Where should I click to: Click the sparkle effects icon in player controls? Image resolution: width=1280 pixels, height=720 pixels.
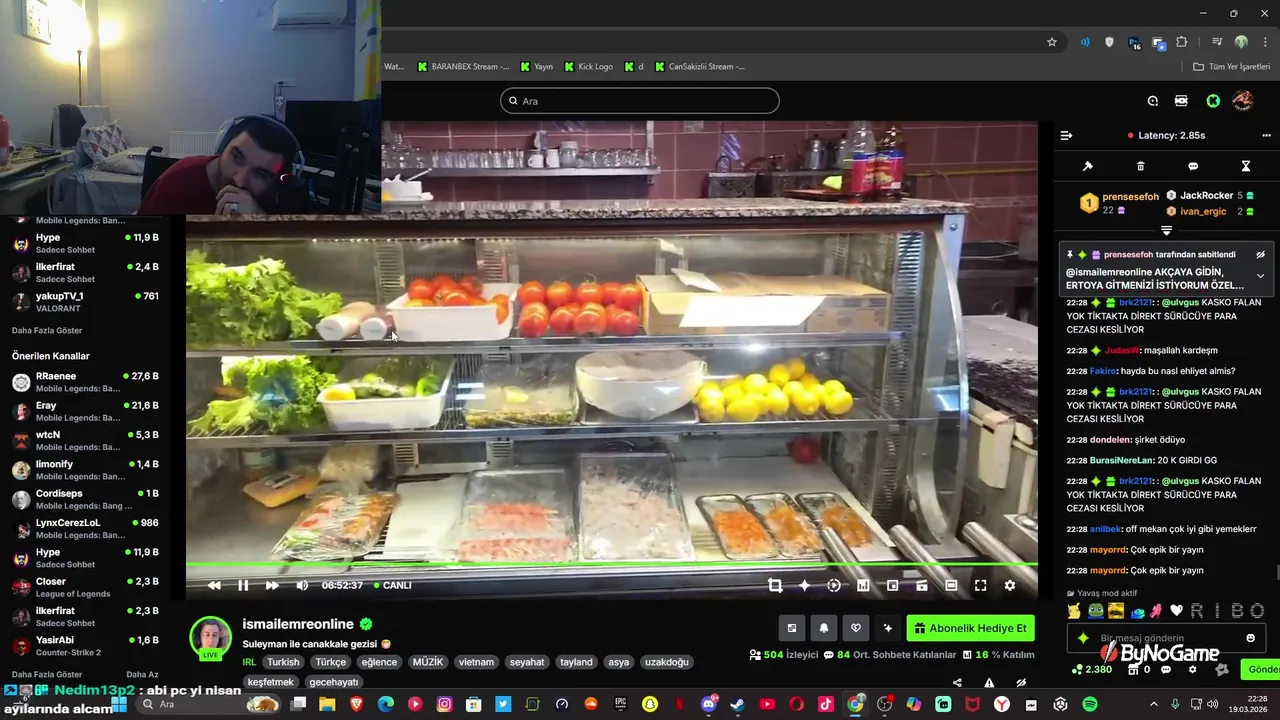point(804,585)
